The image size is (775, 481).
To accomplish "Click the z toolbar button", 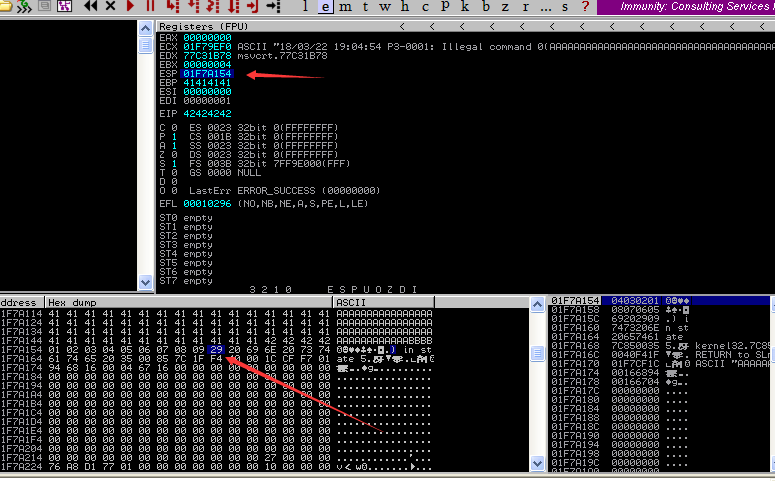I will 505,6.
